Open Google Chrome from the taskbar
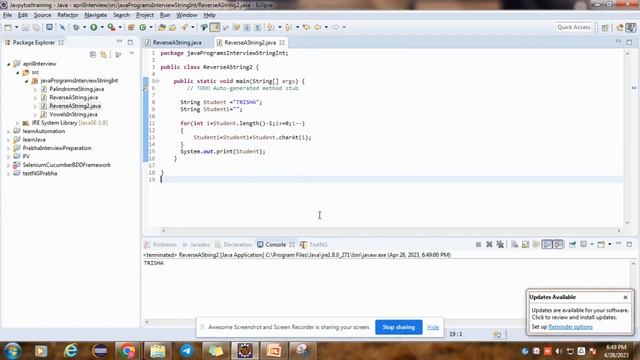 coord(127,351)
